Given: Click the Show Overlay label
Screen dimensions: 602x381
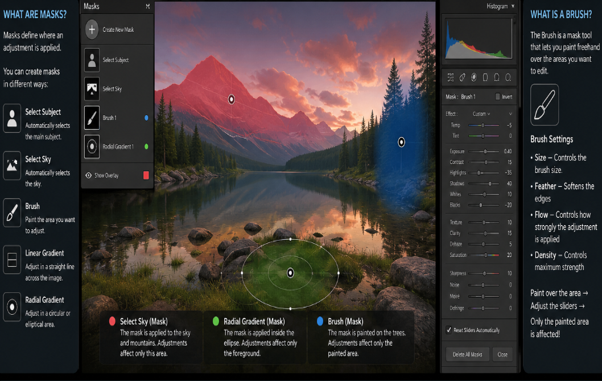Looking at the screenshot, I should pyautogui.click(x=106, y=176).
